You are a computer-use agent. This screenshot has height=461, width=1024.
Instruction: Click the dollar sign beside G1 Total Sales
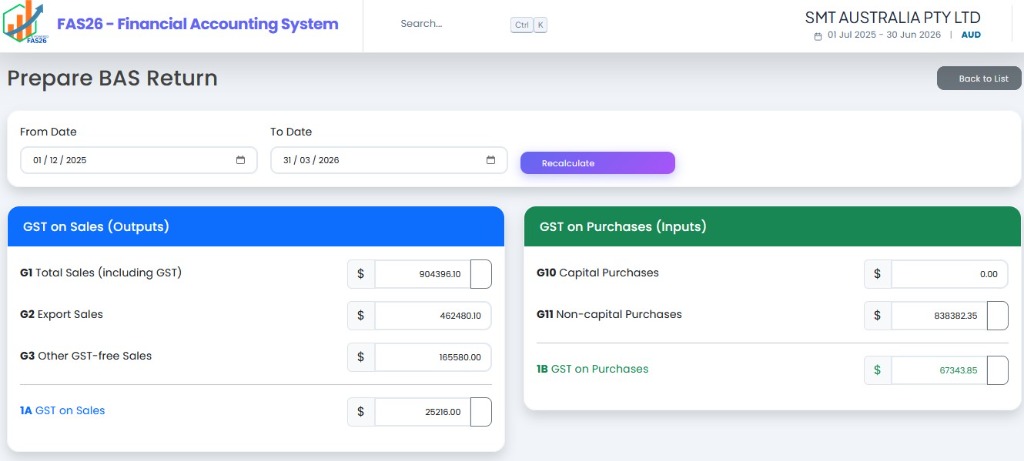[361, 274]
